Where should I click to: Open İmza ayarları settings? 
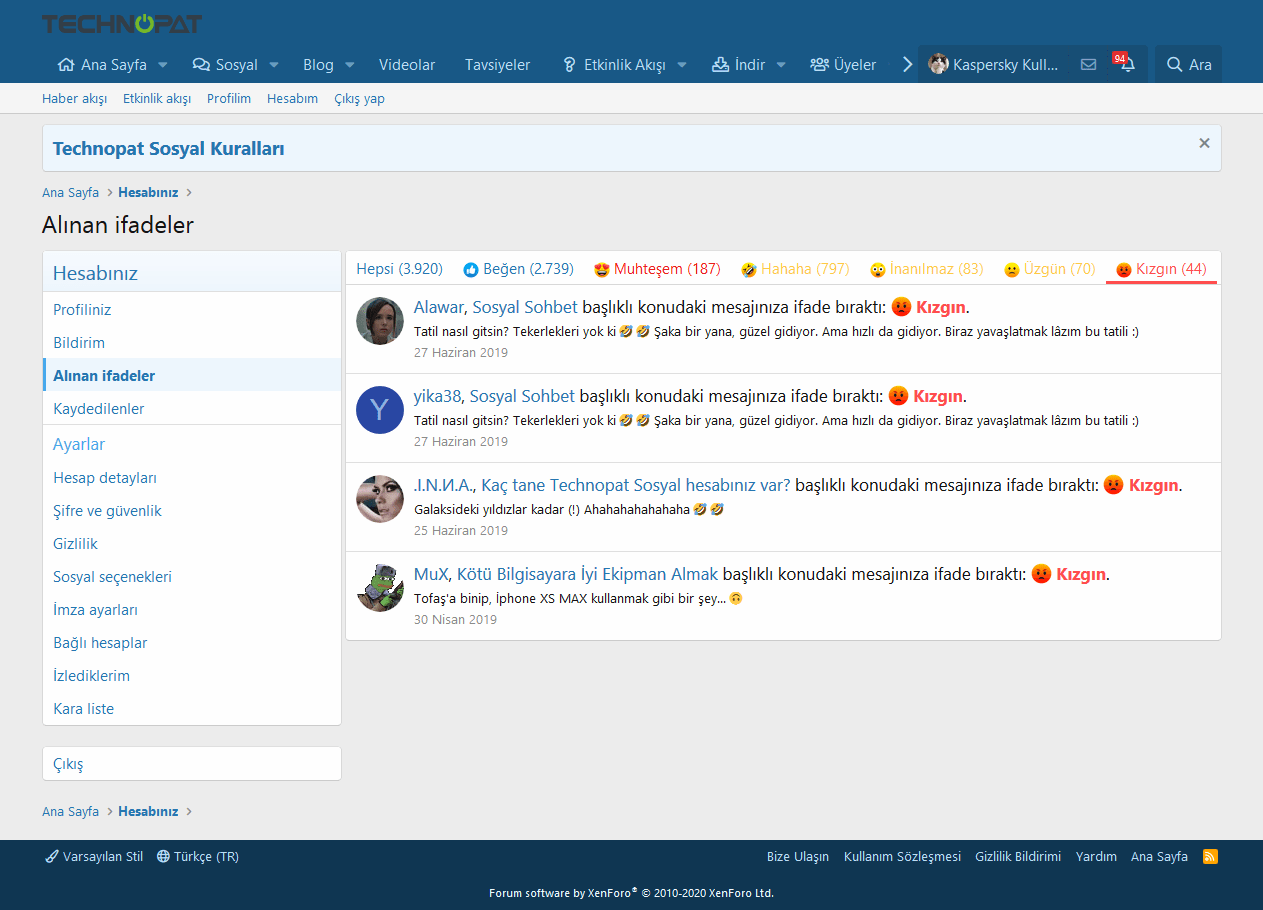click(x=192, y=610)
